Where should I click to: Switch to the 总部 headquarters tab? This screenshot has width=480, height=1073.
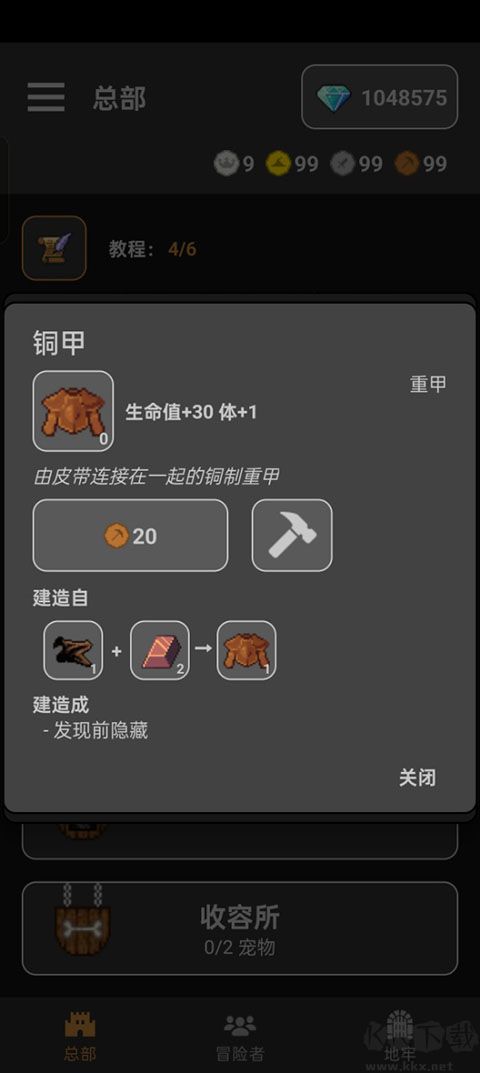(x=80, y=1035)
